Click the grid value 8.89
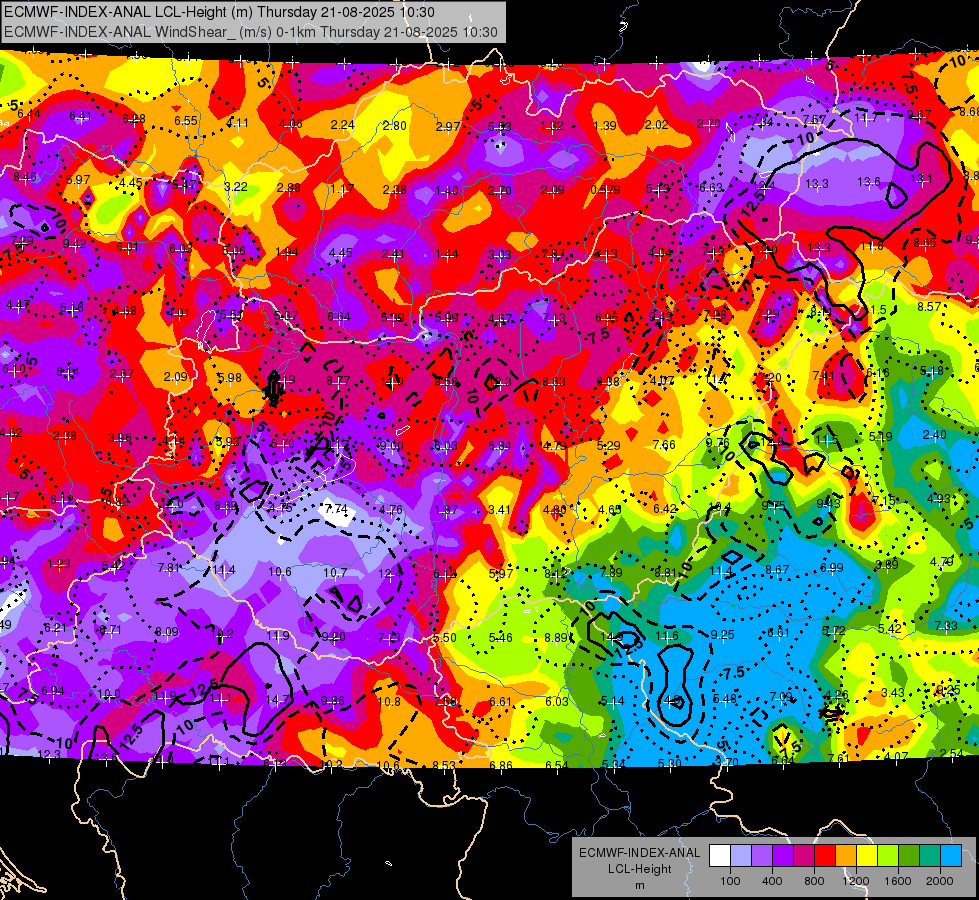The image size is (979, 900). click(x=556, y=638)
